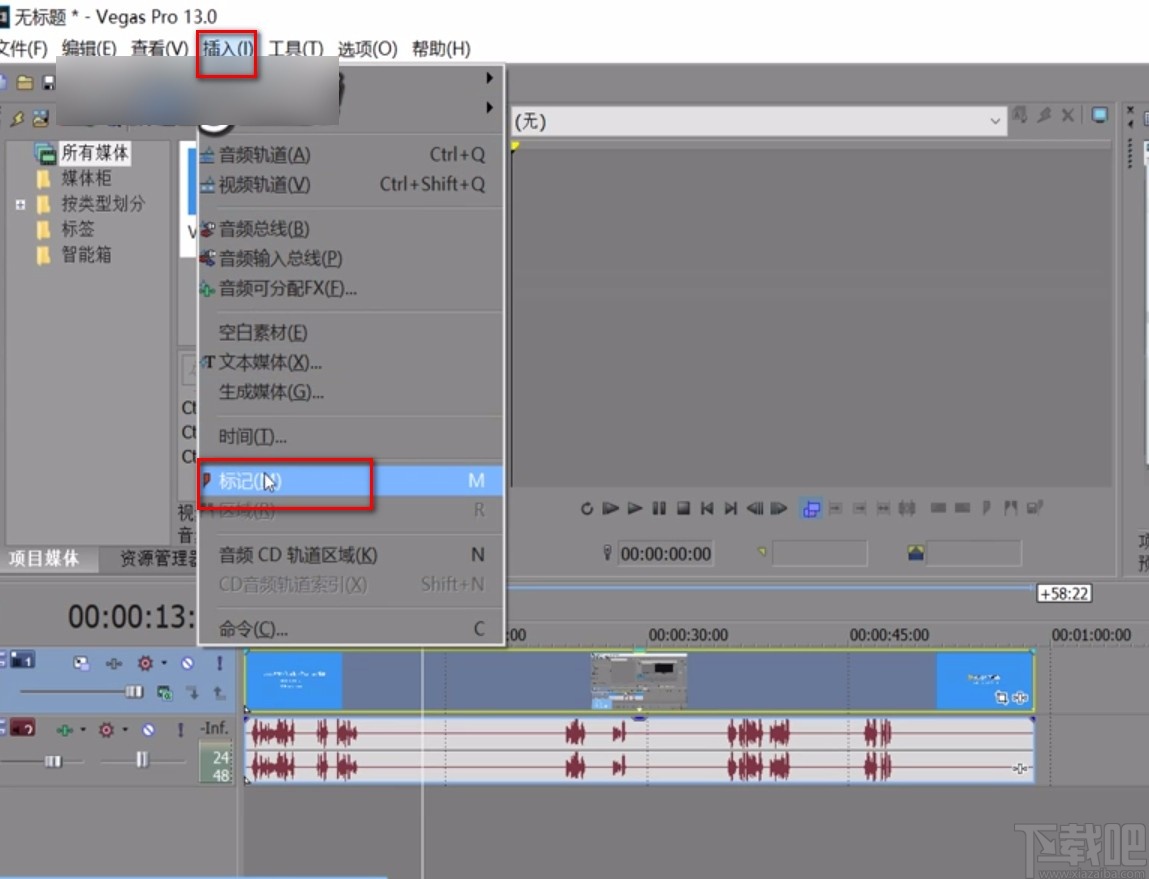Select 所有媒体 in media tree

[95, 152]
